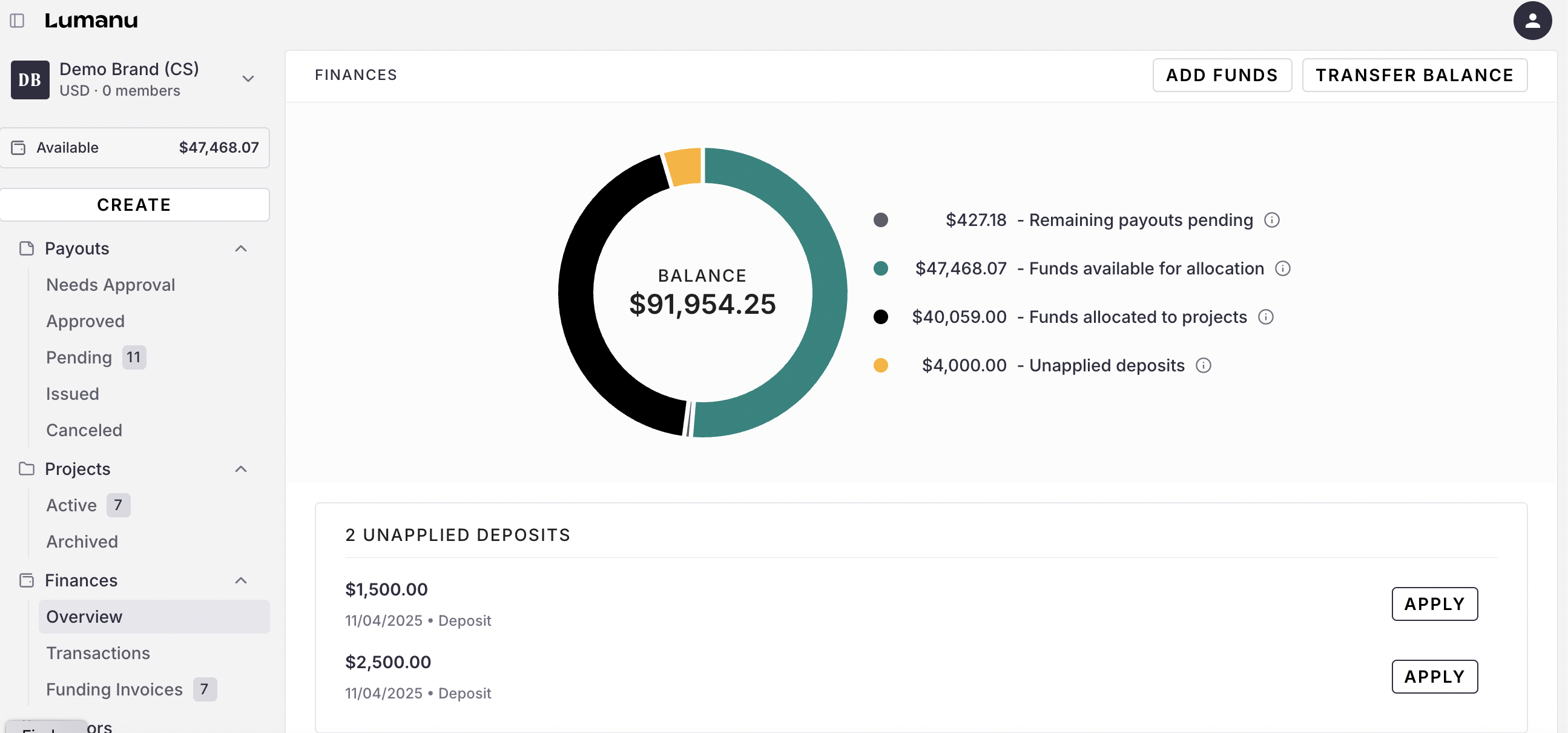The image size is (1568, 733).
Task: Click the CREATE button
Action: click(x=134, y=205)
